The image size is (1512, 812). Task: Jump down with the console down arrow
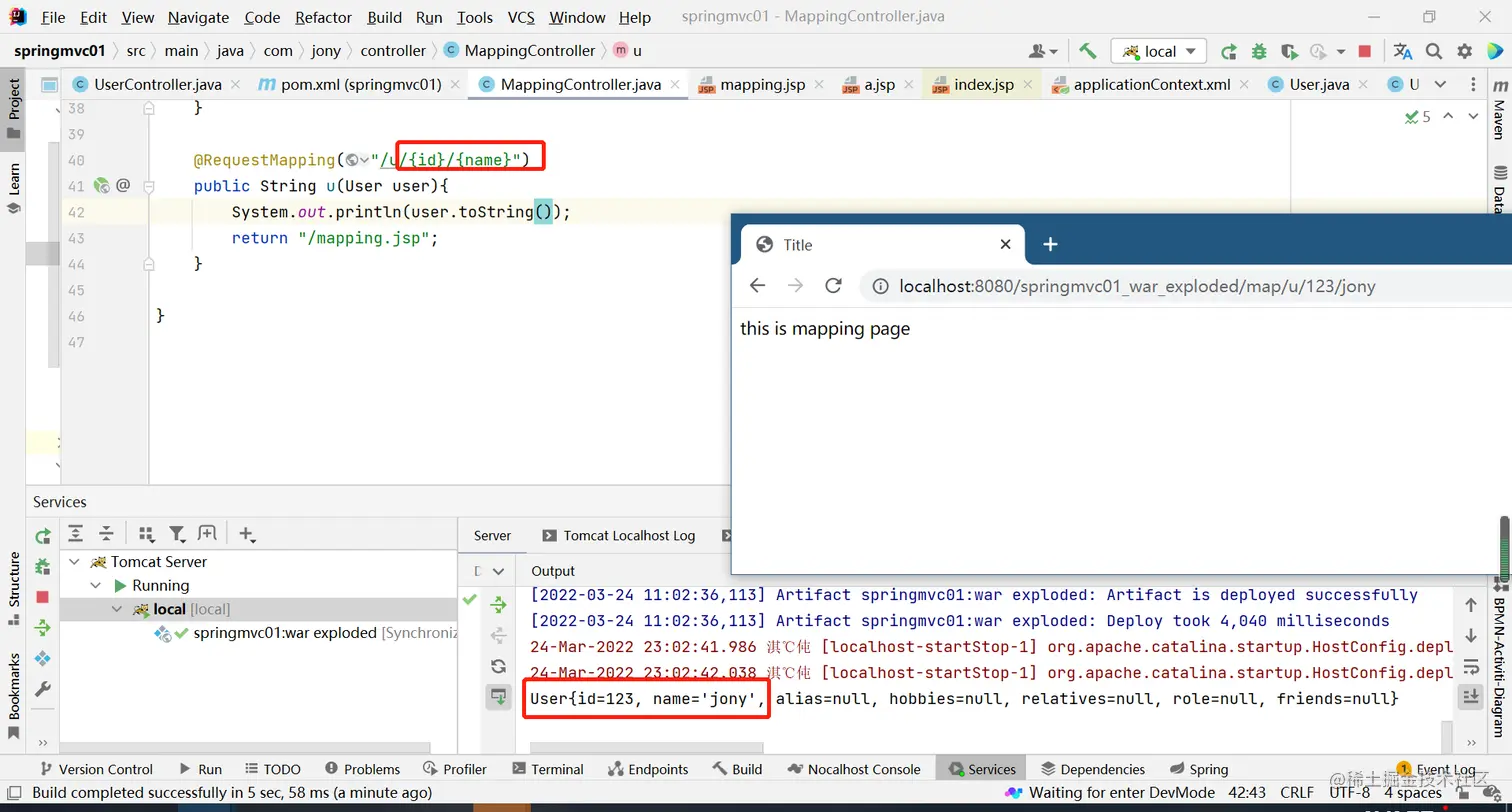1471,635
